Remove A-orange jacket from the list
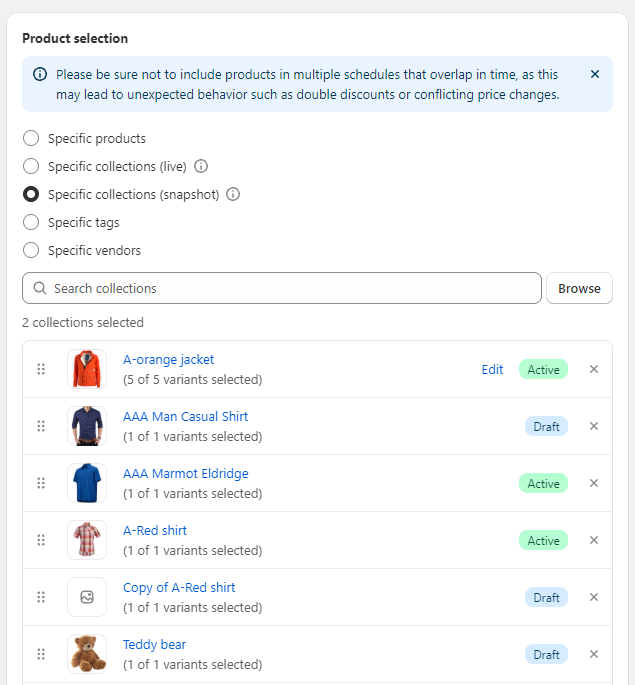 coord(594,369)
